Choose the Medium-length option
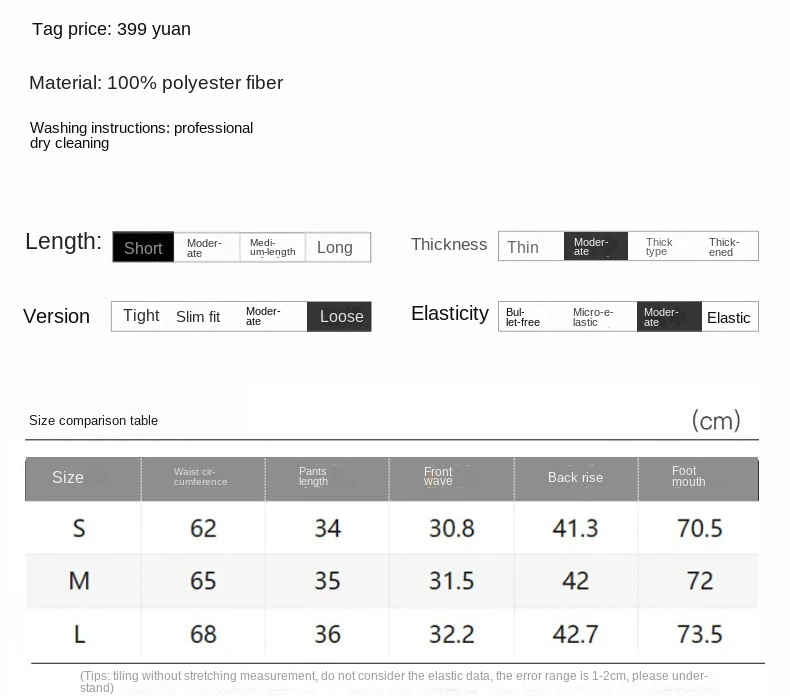Screen dimensions: 790x696 [x=272, y=248]
